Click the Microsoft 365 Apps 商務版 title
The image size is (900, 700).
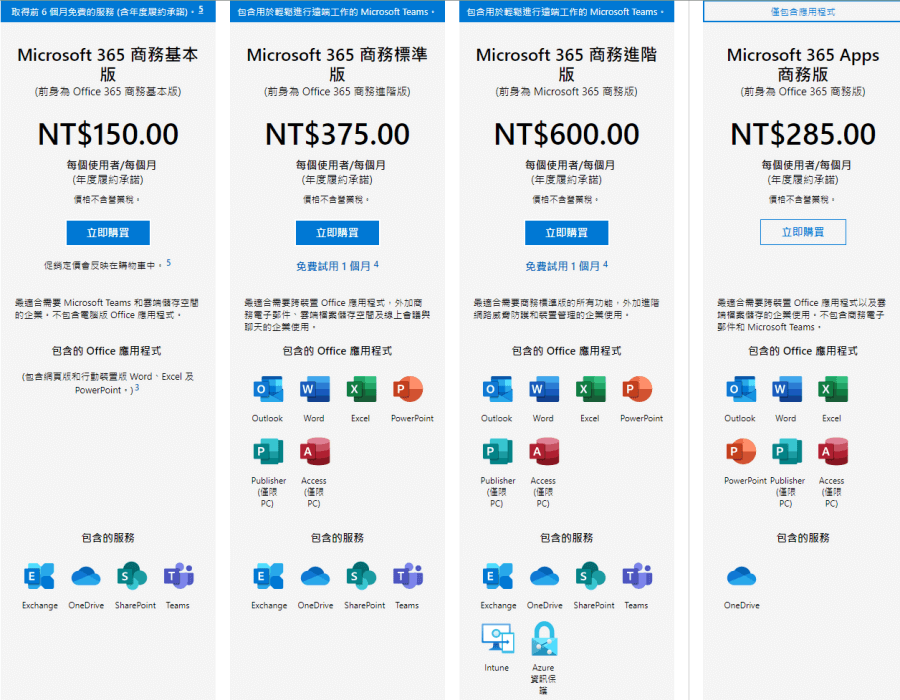click(x=803, y=64)
